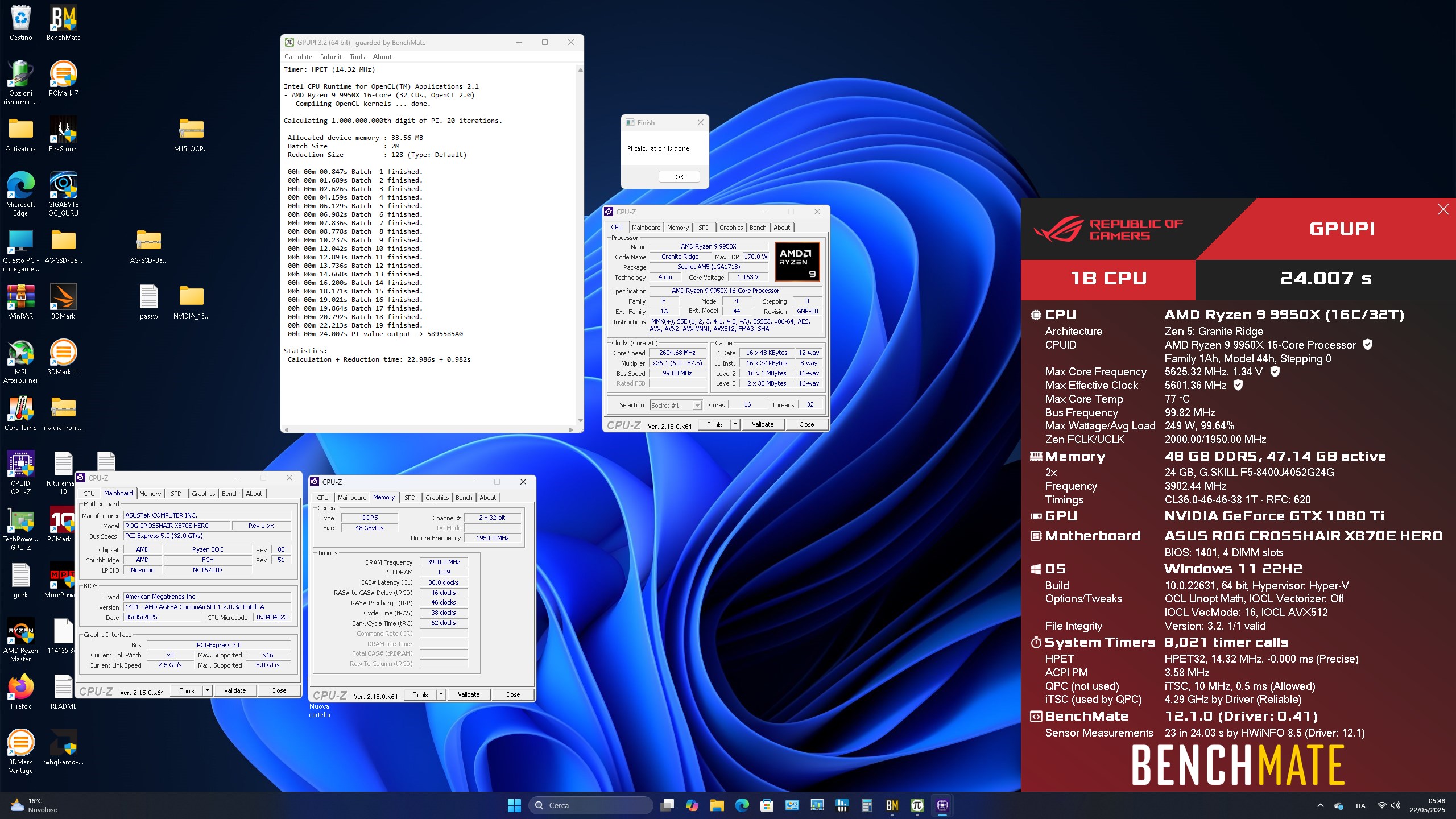Screen dimensions: 1456x819
Task: Open the WinRAR desktop shortcut
Action: [x=20, y=301]
